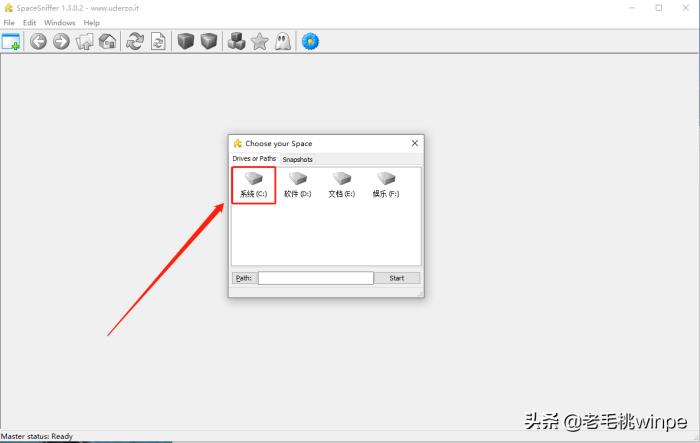Click the Go Home house icon

108,41
